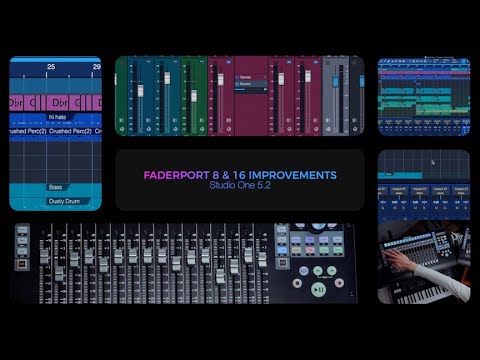
Task: Click the green play/pause button on the FaderPort
Action: [x=318, y=290]
